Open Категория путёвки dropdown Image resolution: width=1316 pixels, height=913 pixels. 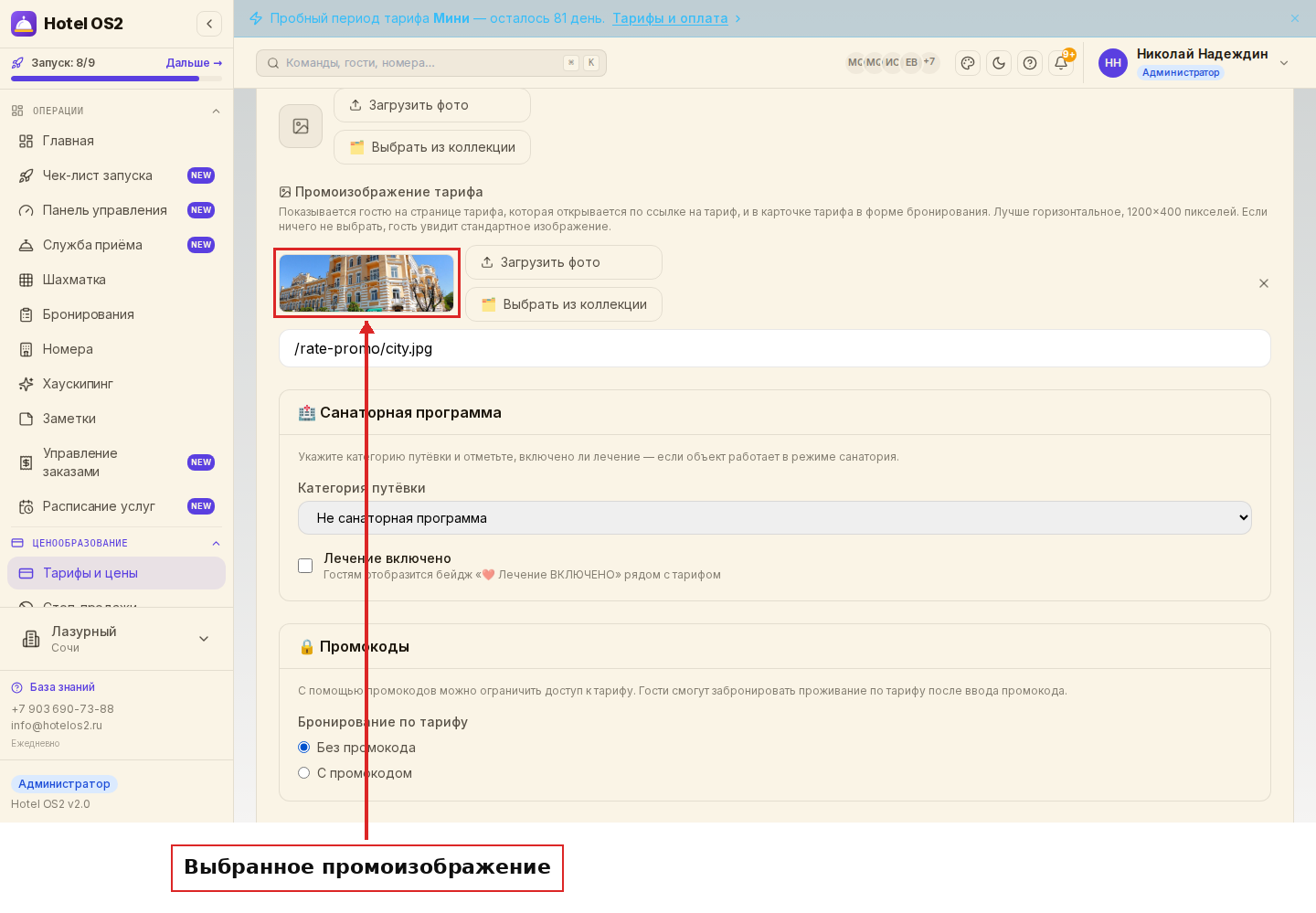click(x=774, y=518)
